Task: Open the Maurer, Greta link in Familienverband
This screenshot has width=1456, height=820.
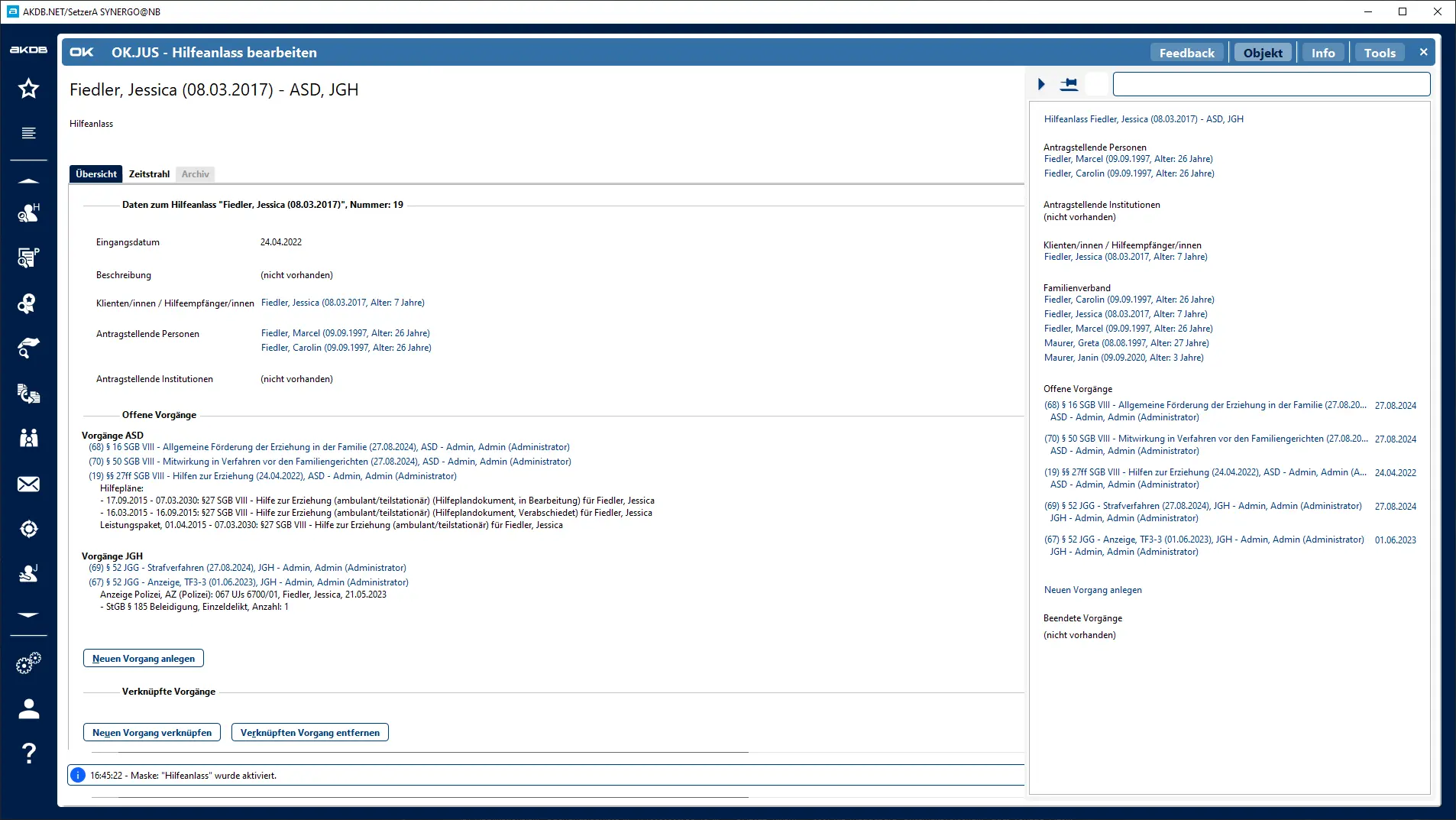Action: coord(1126,343)
